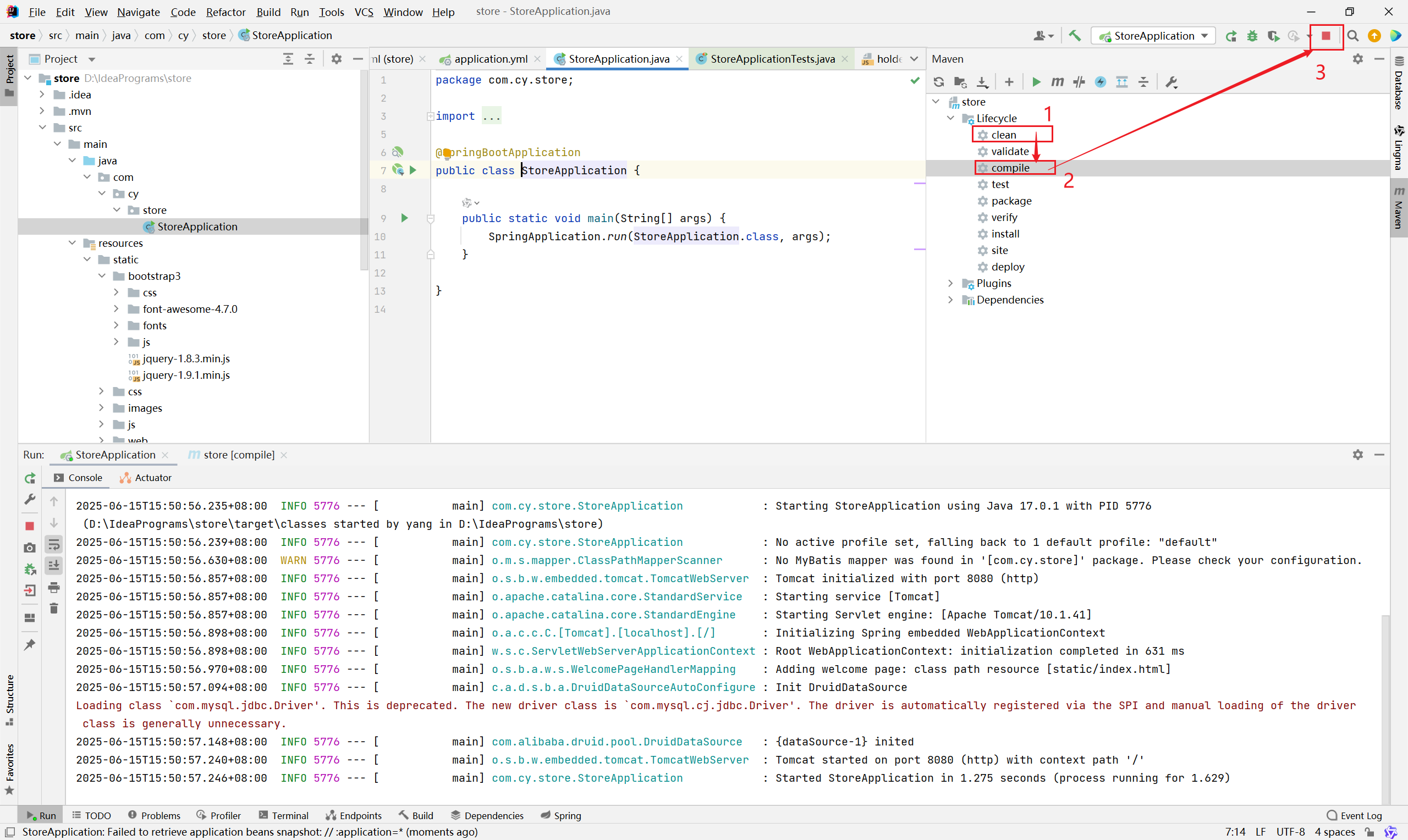Expand the Plugins node in Maven
1408x840 pixels.
pos(950,283)
